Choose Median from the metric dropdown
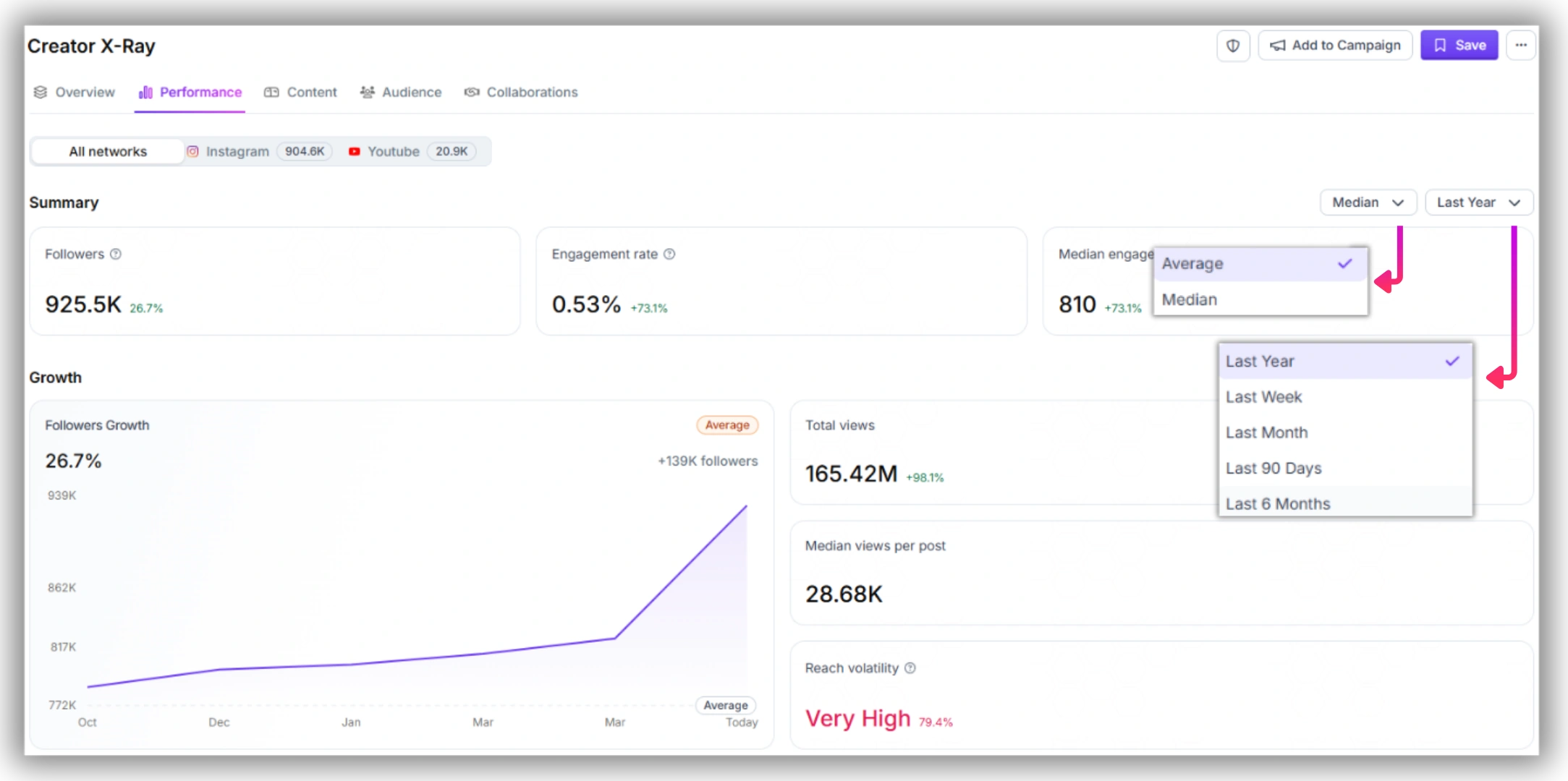The image size is (1568, 781). pos(1260,299)
